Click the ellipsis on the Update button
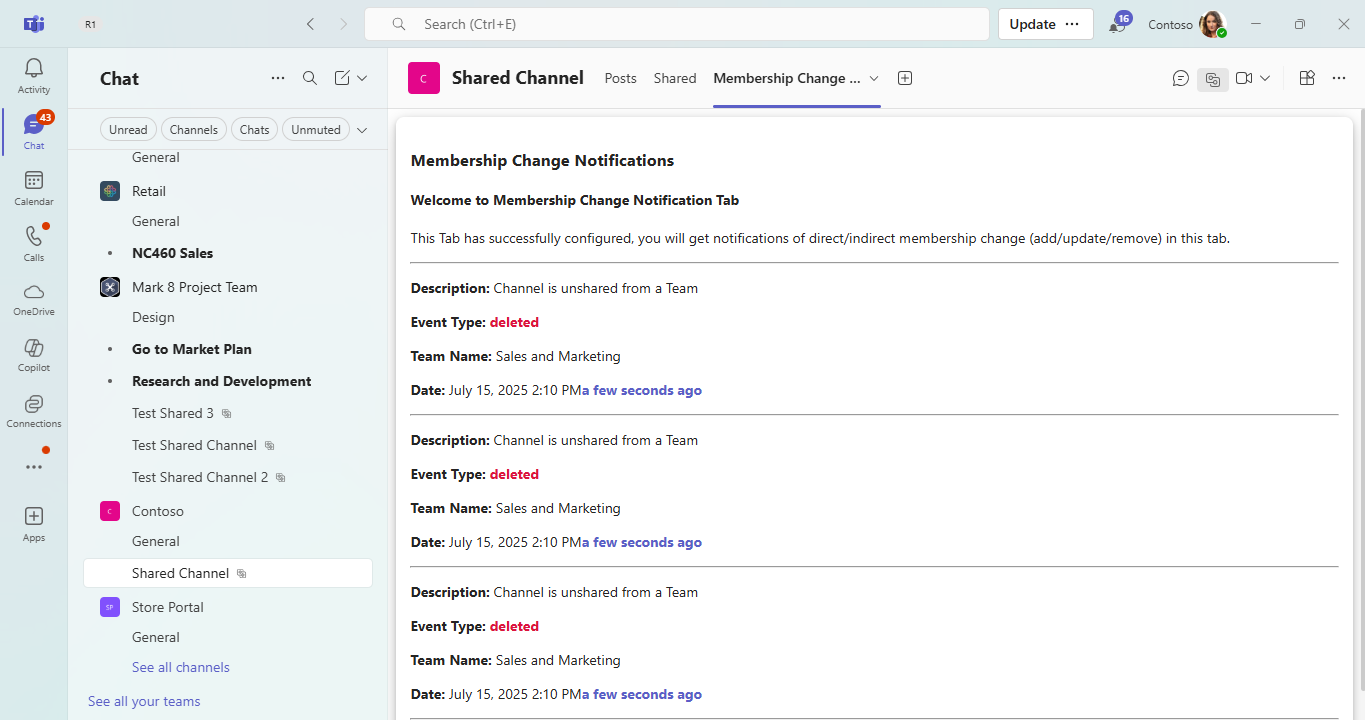1365x720 pixels. [1072, 24]
